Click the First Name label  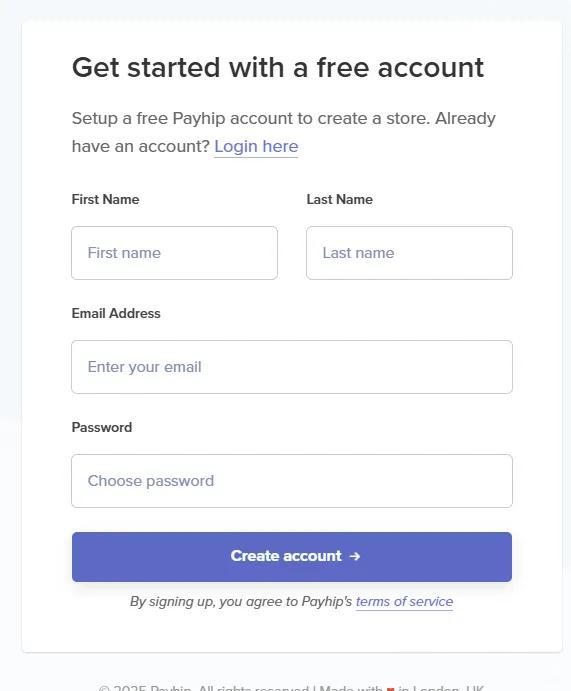pos(105,199)
